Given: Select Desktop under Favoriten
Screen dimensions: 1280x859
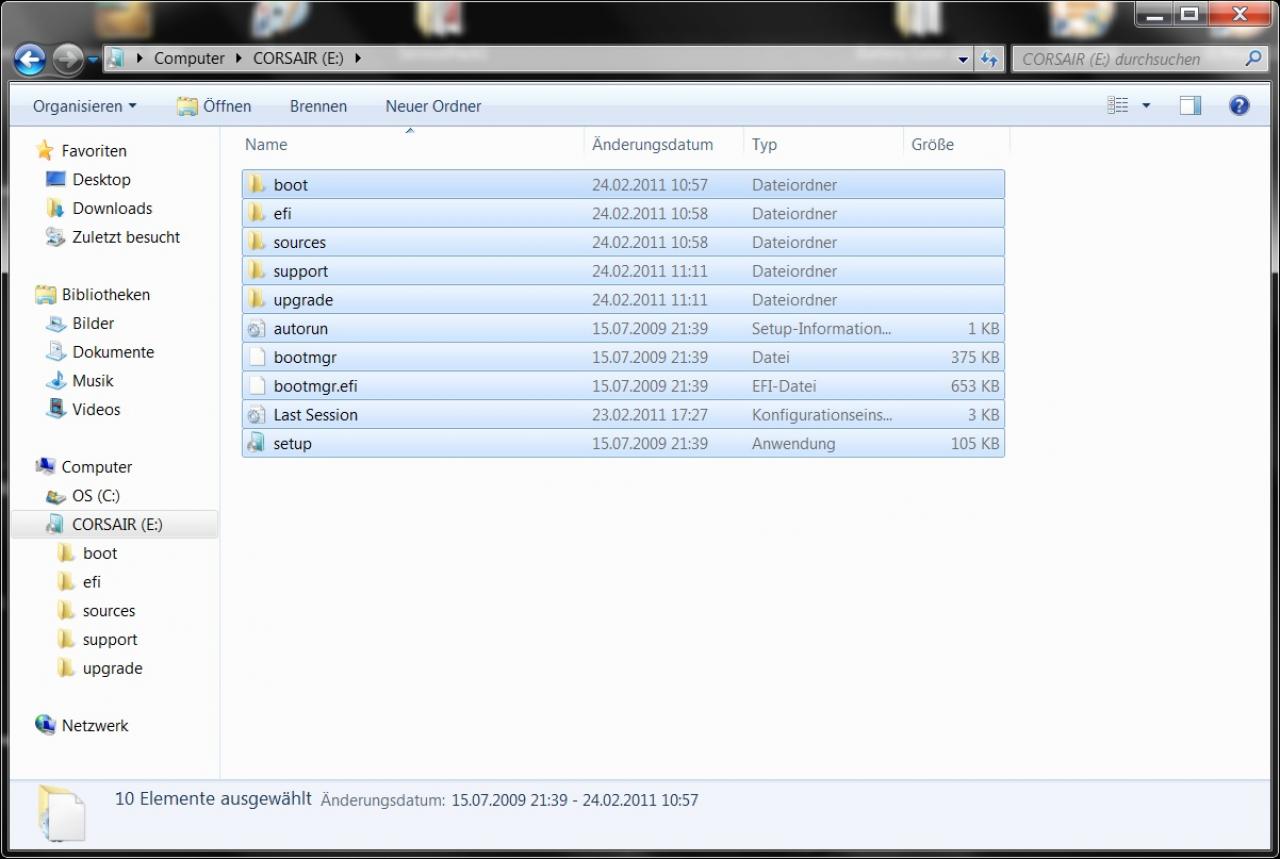Looking at the screenshot, I should tap(101, 180).
